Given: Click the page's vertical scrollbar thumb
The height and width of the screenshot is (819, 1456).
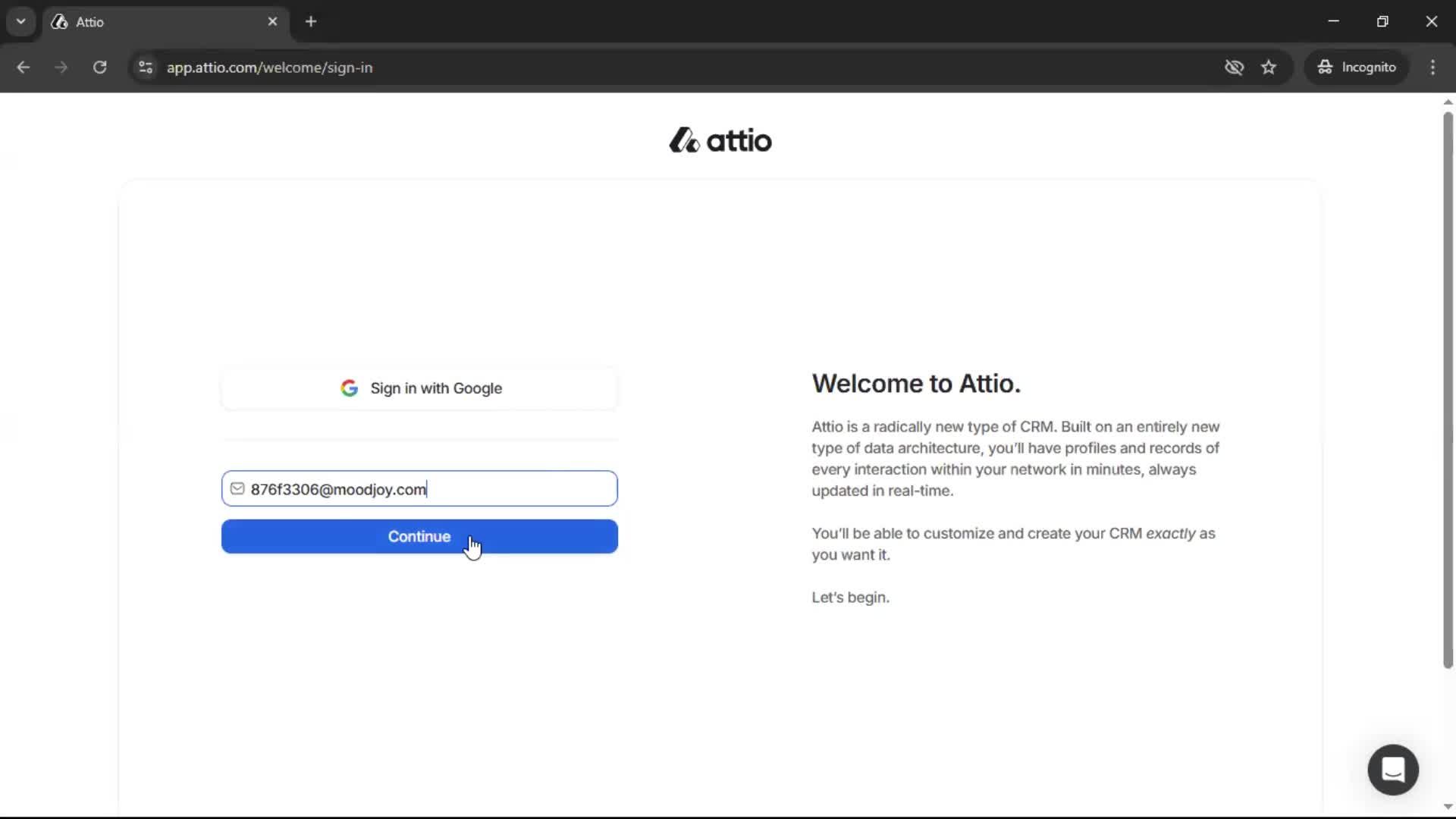Looking at the screenshot, I should pyautogui.click(x=1448, y=390).
